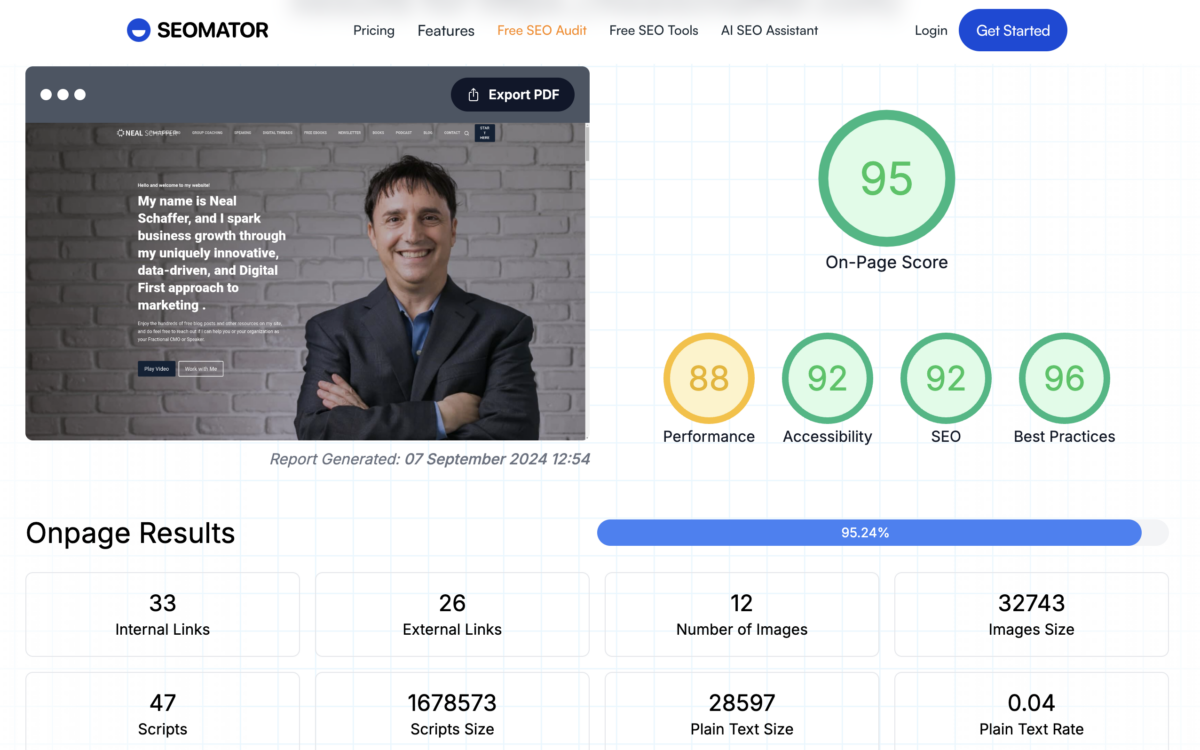Click the share icon inside Export PDF
The image size is (1200, 750).
pyautogui.click(x=474, y=95)
